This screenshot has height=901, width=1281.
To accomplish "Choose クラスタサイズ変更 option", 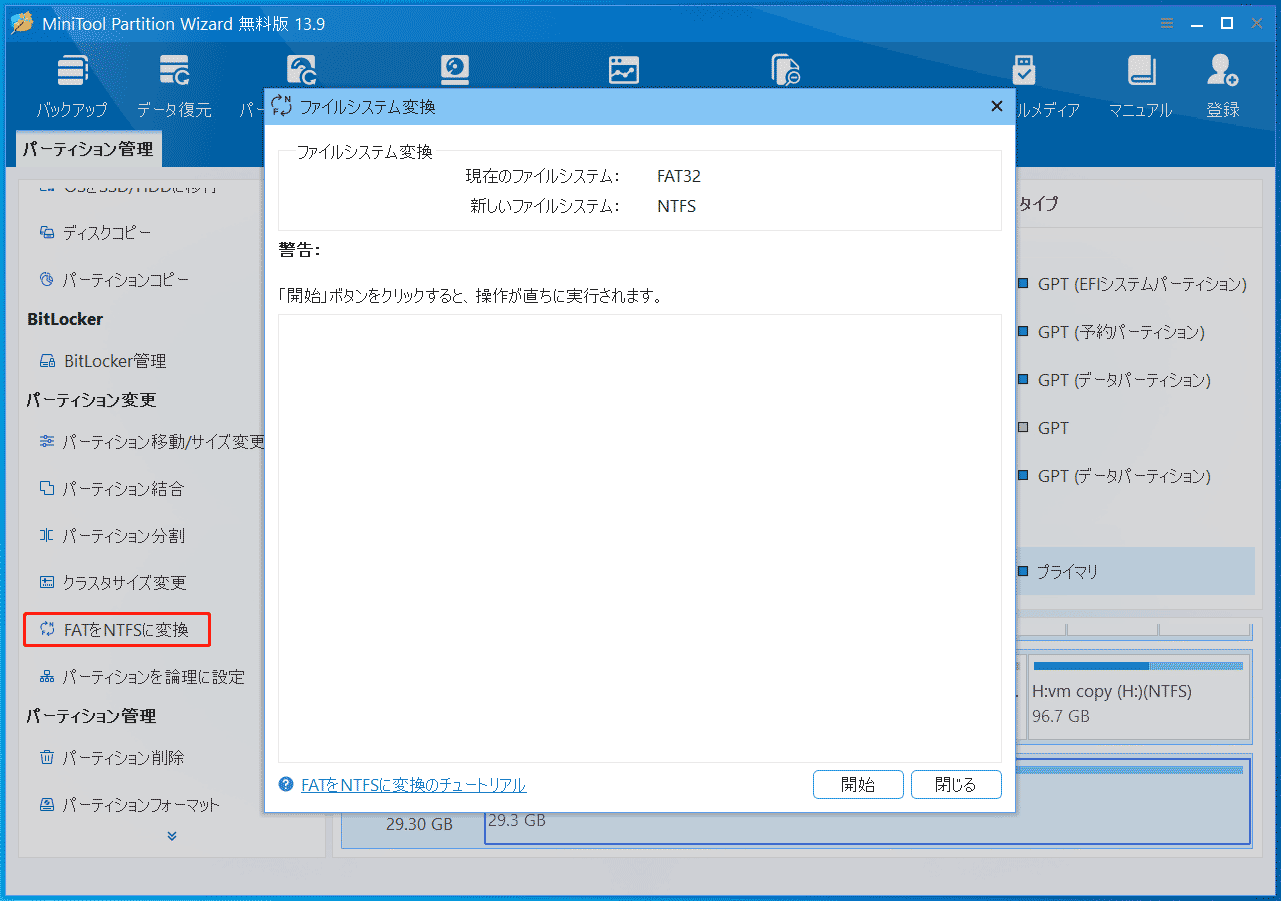I will click(x=112, y=583).
